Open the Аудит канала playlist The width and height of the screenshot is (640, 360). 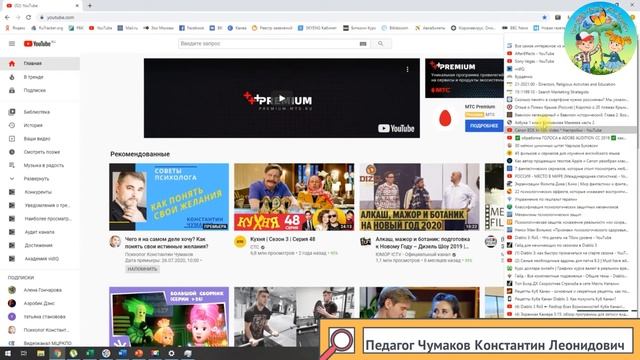(40, 232)
